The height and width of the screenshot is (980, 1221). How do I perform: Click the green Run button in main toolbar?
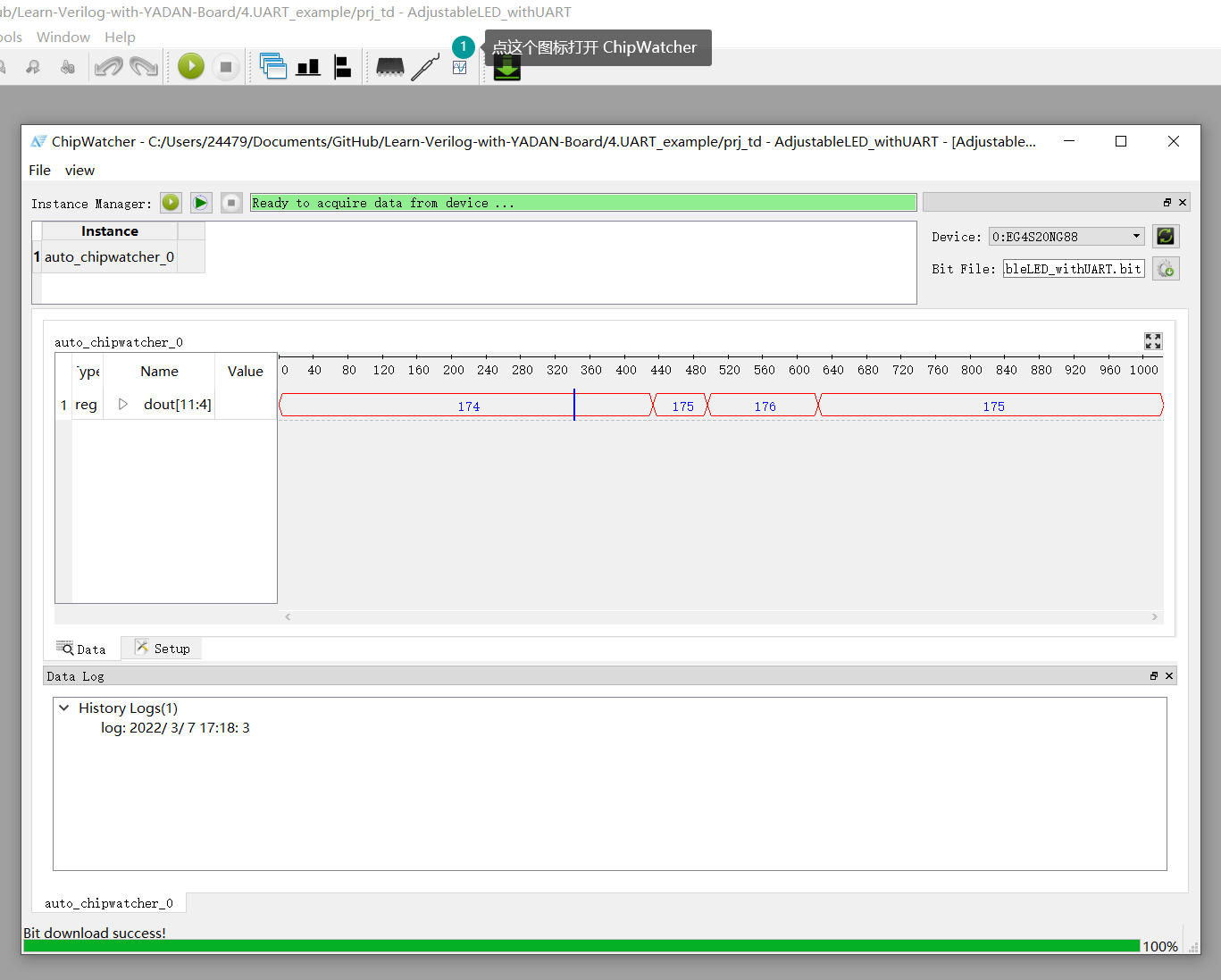click(x=191, y=66)
